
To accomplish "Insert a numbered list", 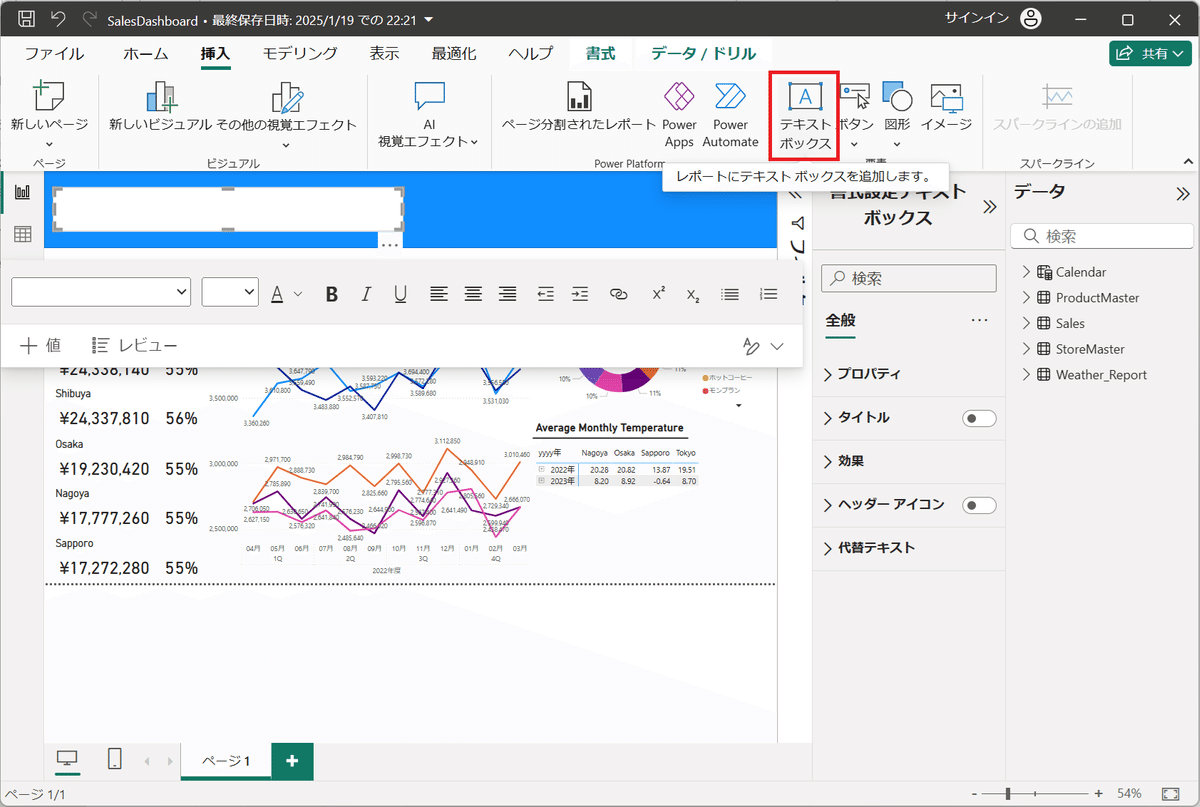I will pyautogui.click(x=768, y=293).
